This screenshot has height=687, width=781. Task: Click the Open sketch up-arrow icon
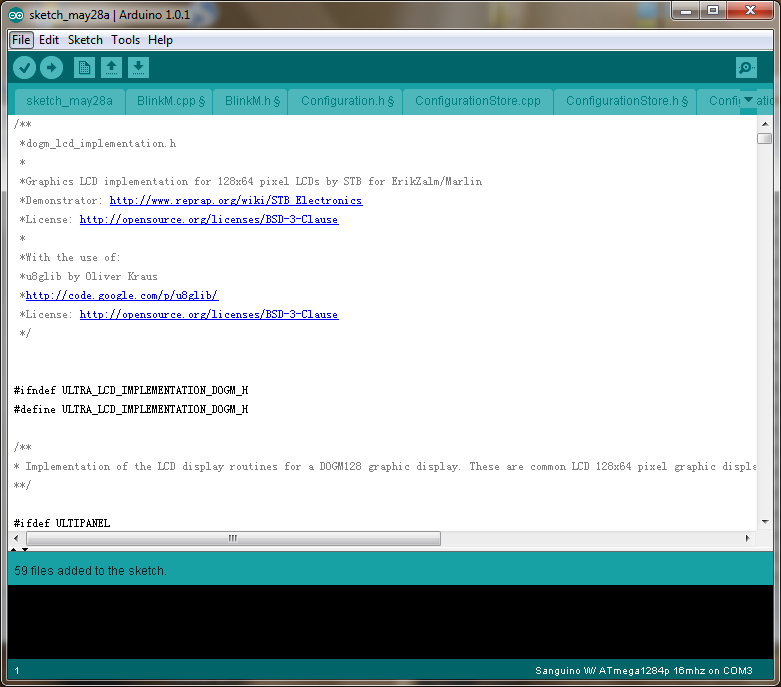112,67
